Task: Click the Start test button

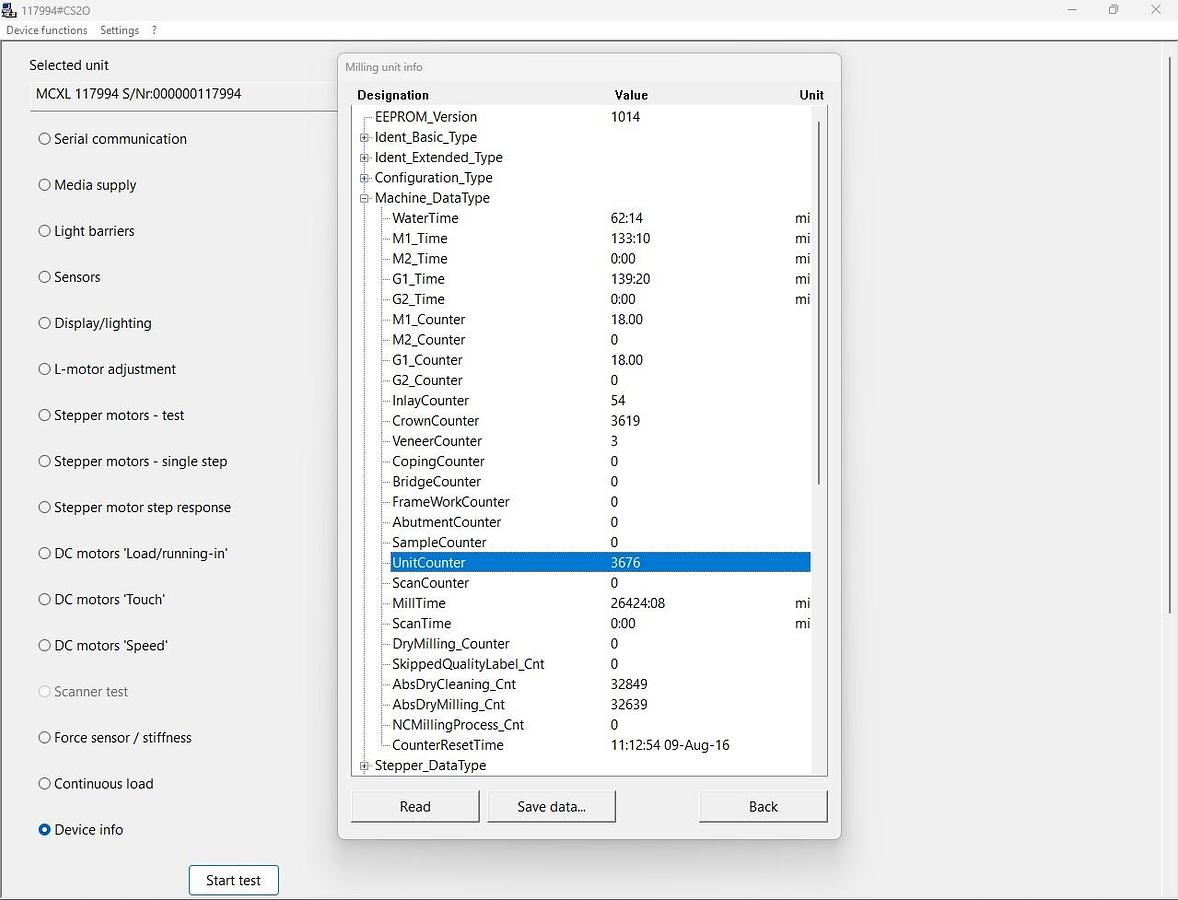Action: point(233,880)
